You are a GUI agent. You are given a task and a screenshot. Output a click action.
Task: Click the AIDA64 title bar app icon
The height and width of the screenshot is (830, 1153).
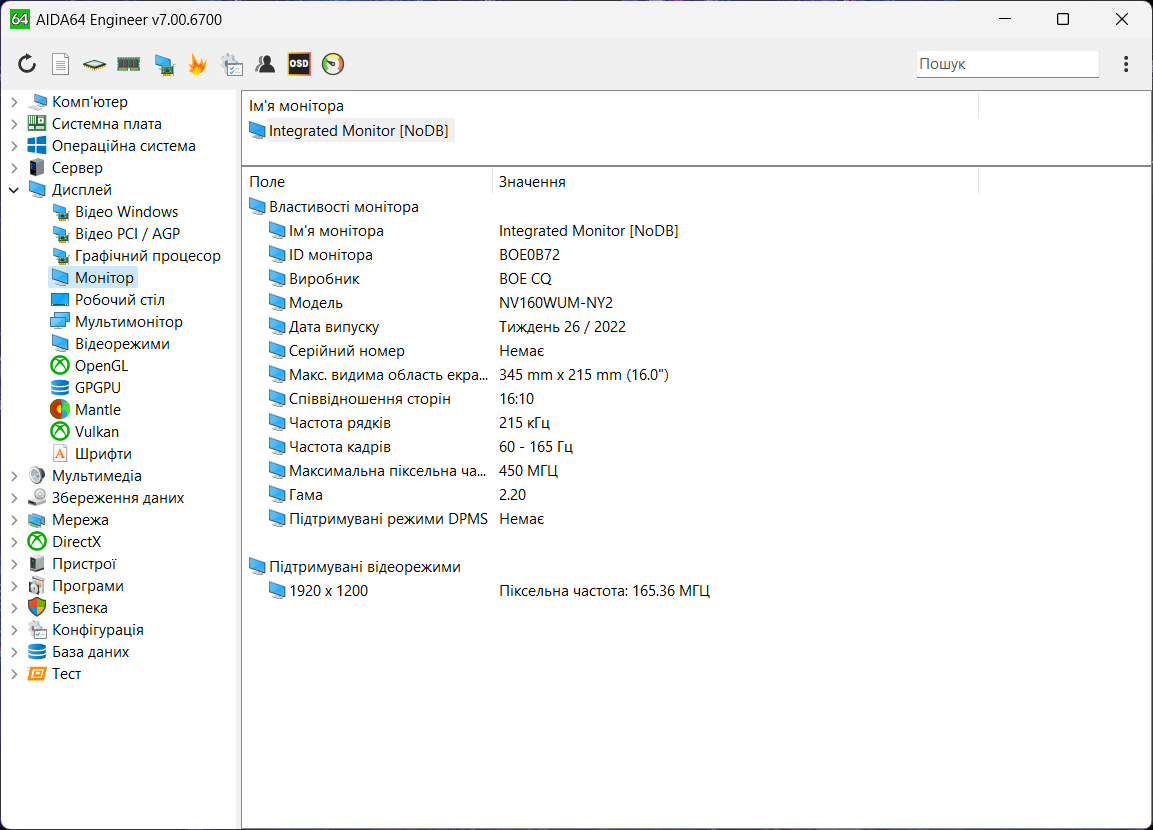point(19,19)
